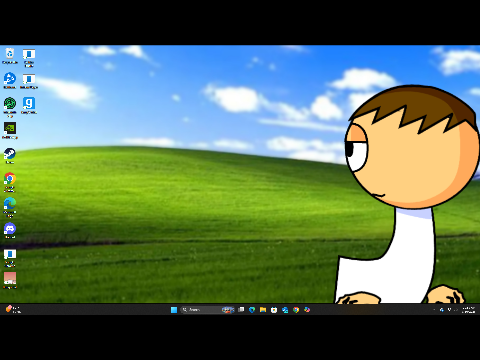The height and width of the screenshot is (360, 480).
Task: Open File Explorer from the taskbar
Action: tap(263, 310)
